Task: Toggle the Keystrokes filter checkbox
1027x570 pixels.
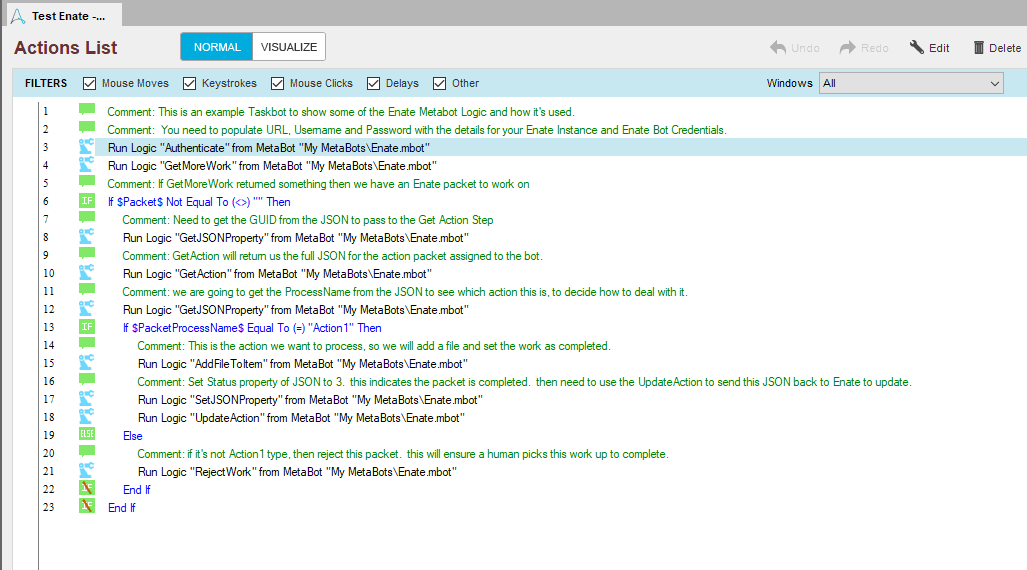Action: click(x=189, y=83)
